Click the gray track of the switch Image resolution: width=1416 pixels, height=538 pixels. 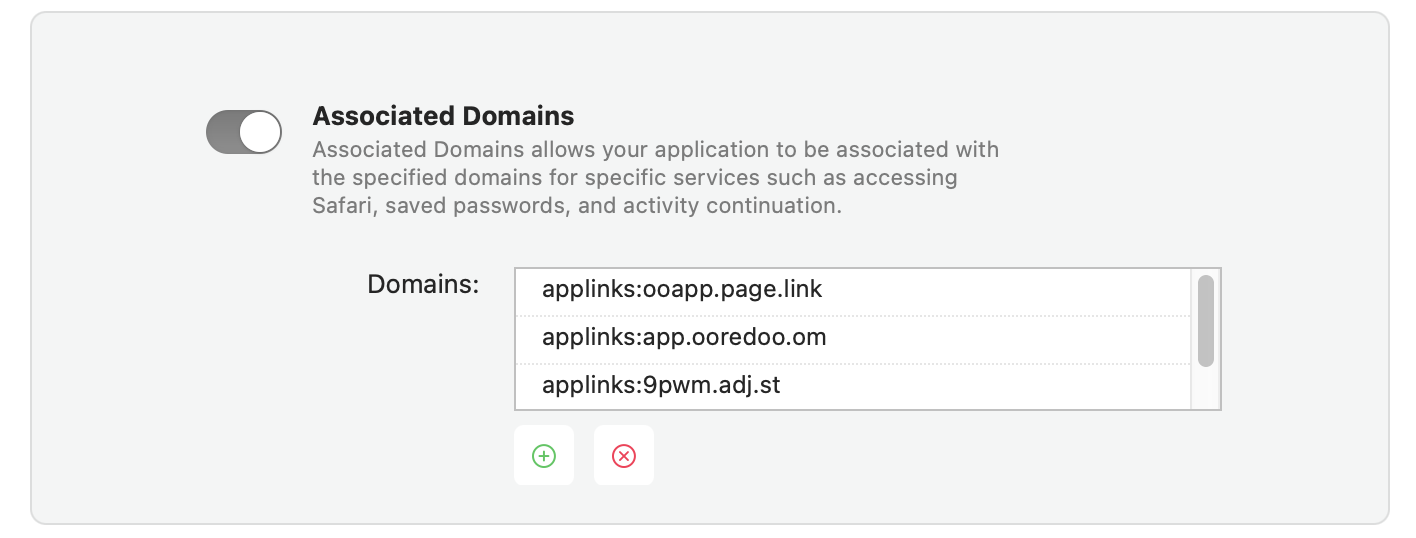tap(222, 132)
